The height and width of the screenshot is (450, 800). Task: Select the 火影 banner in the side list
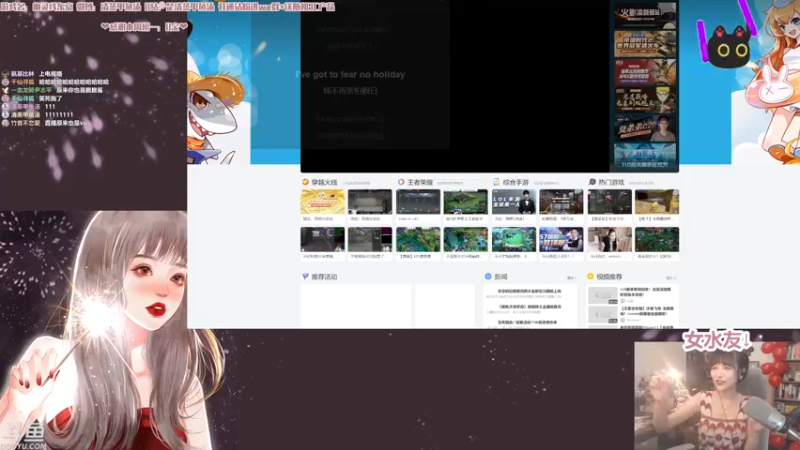(x=645, y=15)
